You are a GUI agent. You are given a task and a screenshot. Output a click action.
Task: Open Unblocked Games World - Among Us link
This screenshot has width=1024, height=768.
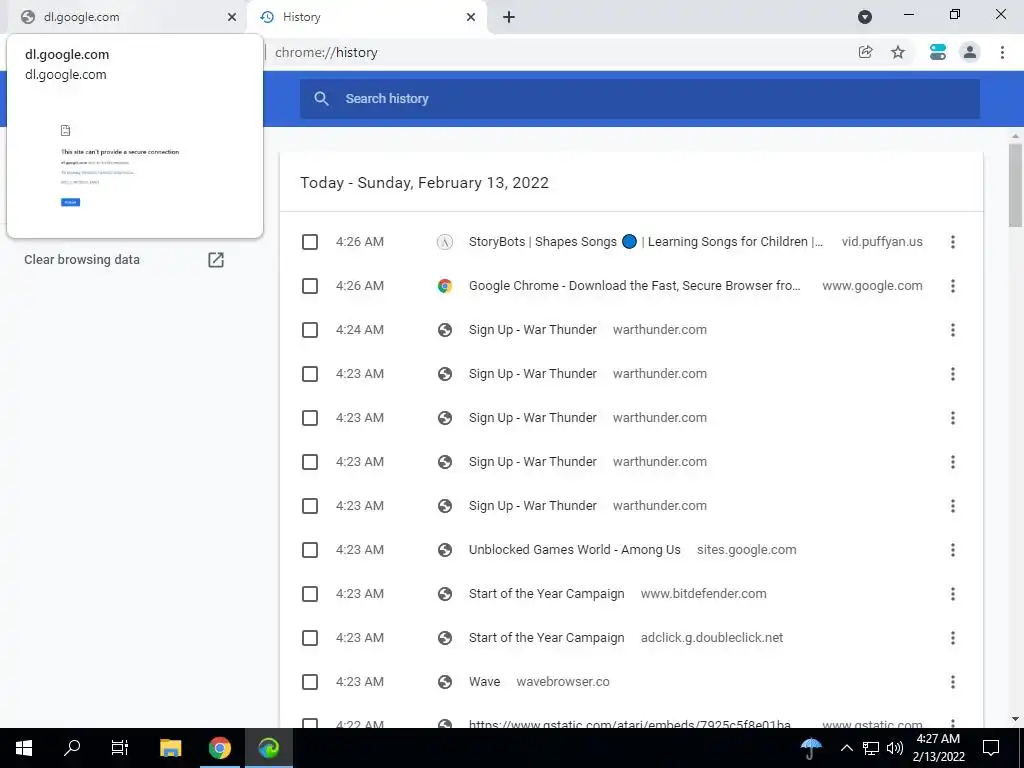point(574,550)
